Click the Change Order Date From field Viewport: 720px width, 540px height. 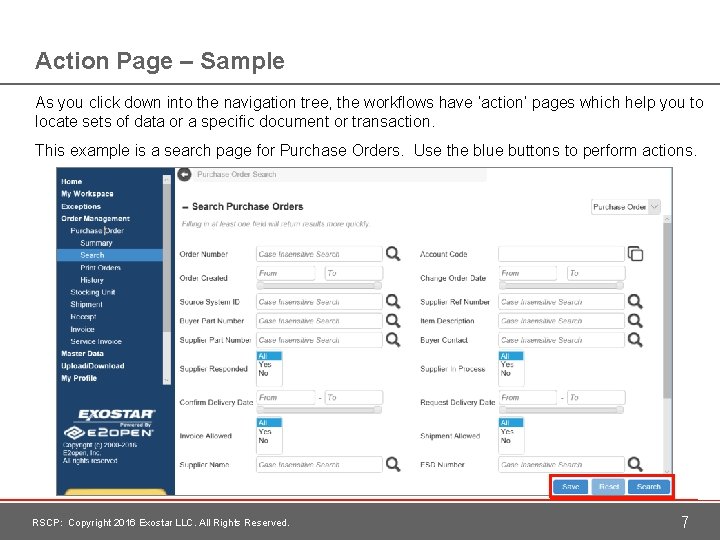[x=528, y=273]
